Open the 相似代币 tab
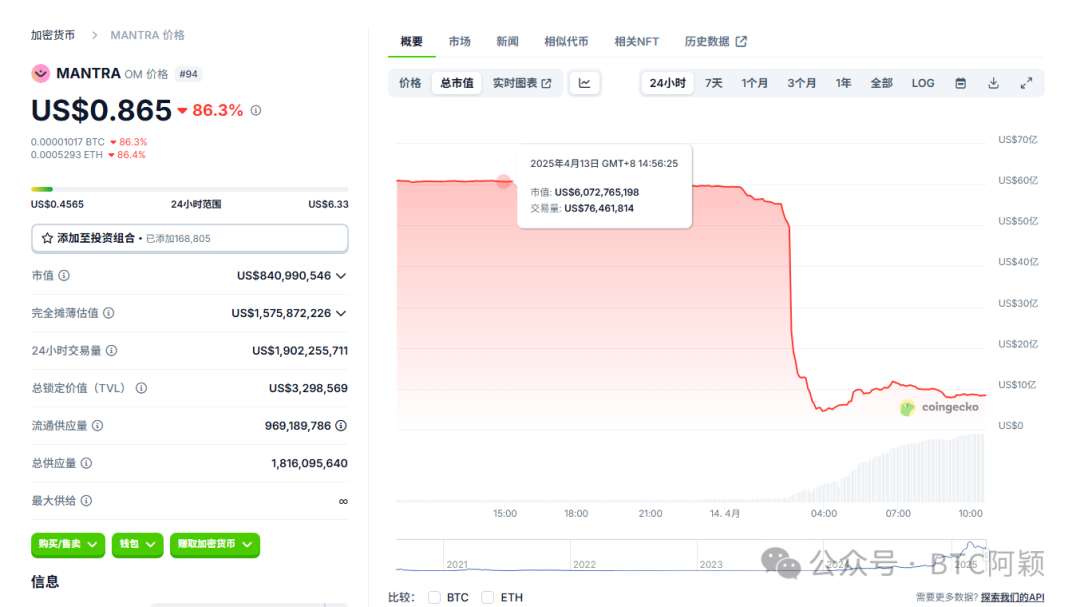The height and width of the screenshot is (607, 1080). (x=566, y=41)
